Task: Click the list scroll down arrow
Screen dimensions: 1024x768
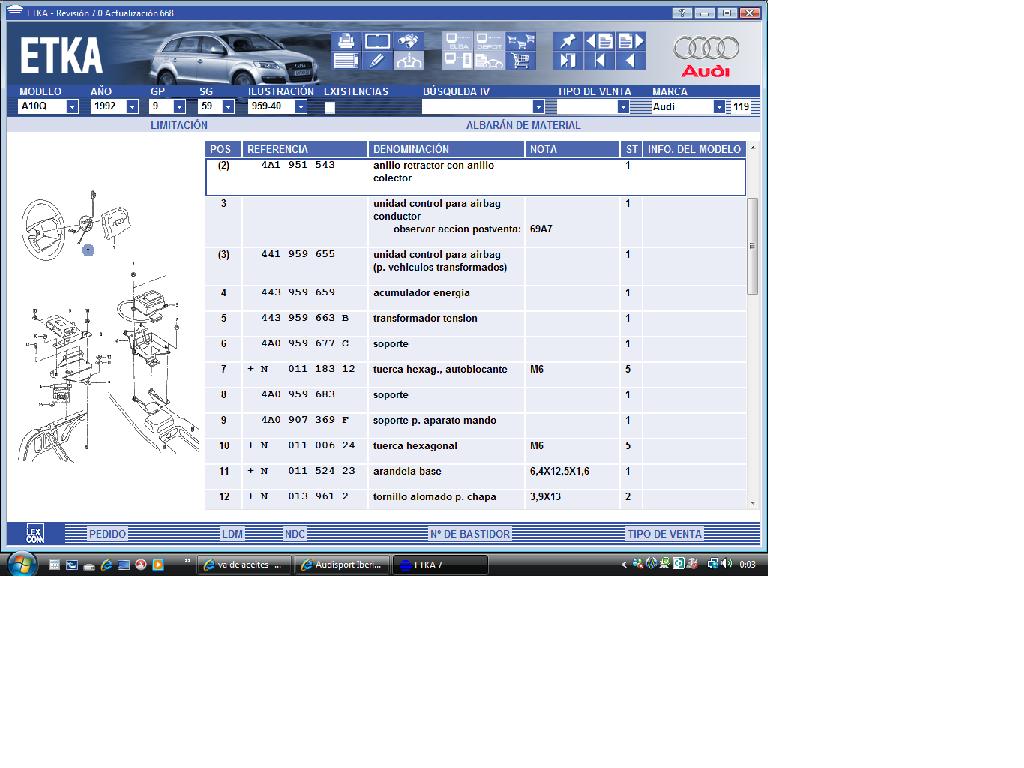Action: pos(752,504)
